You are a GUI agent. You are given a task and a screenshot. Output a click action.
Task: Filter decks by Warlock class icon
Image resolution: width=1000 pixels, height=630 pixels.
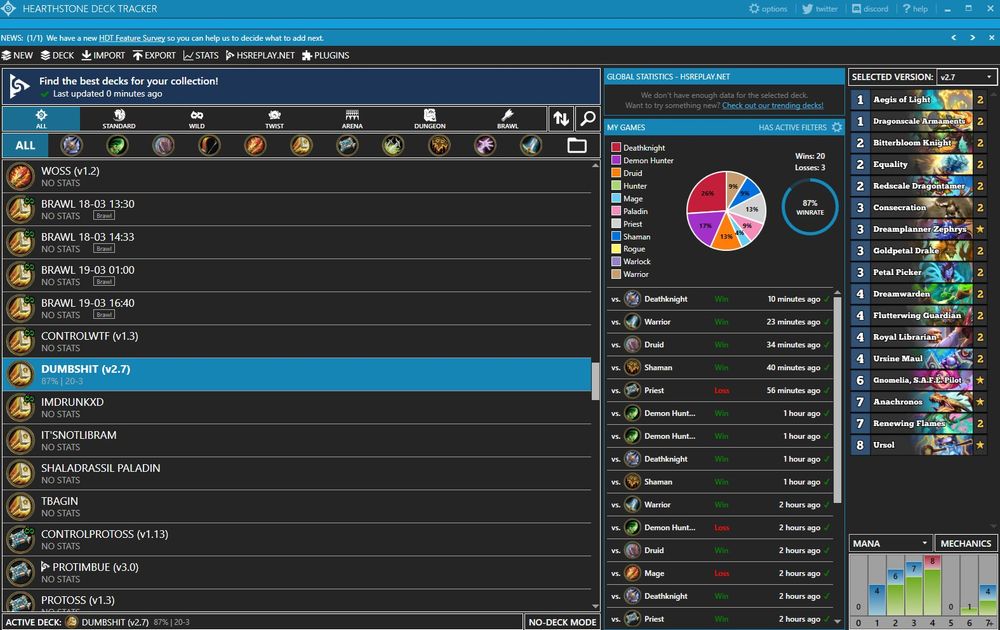point(485,145)
